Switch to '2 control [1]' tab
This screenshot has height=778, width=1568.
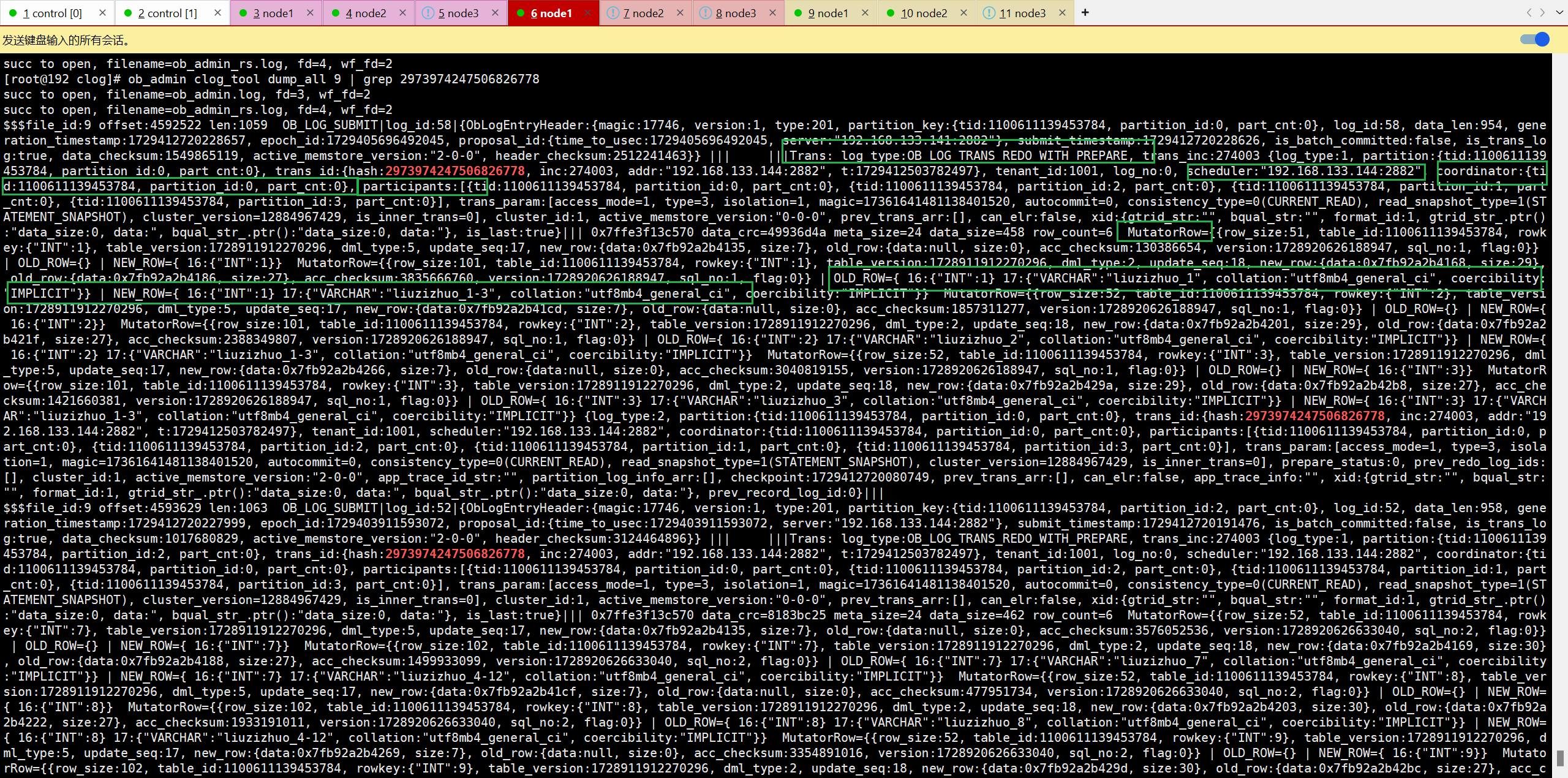pyautogui.click(x=167, y=13)
